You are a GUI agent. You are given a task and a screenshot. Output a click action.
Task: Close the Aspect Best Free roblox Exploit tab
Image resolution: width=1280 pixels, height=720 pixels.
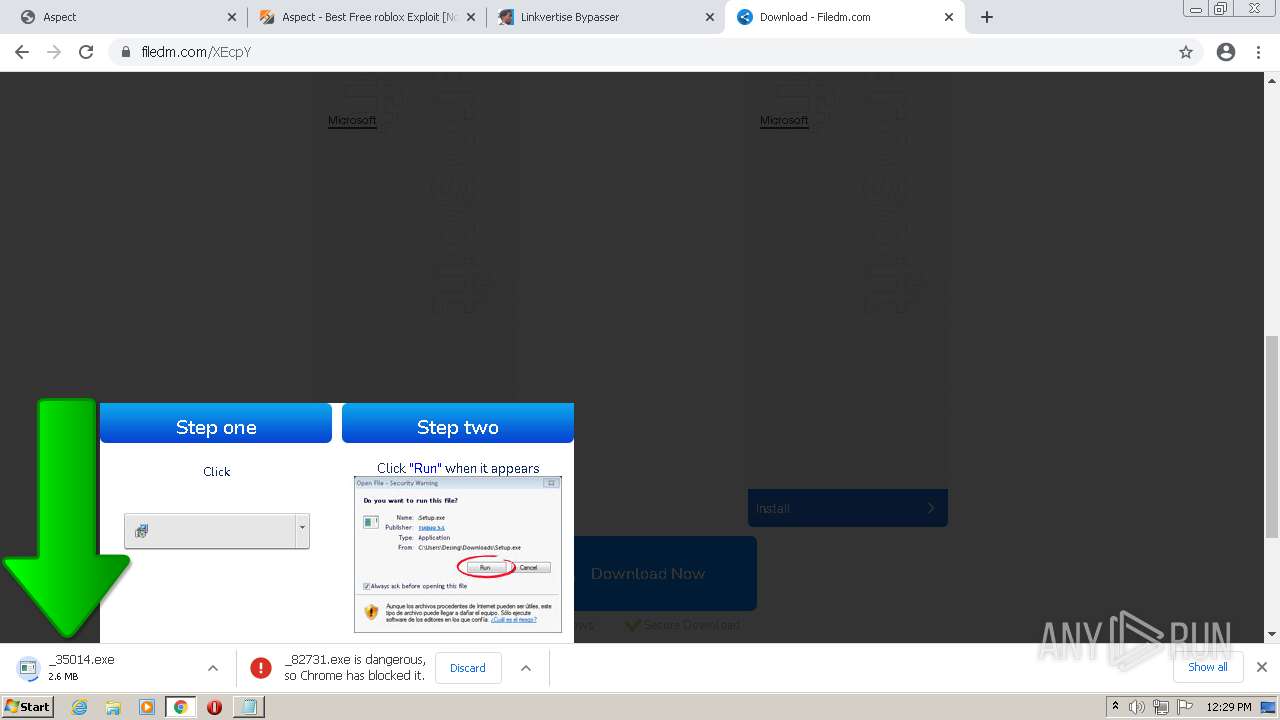(x=471, y=17)
